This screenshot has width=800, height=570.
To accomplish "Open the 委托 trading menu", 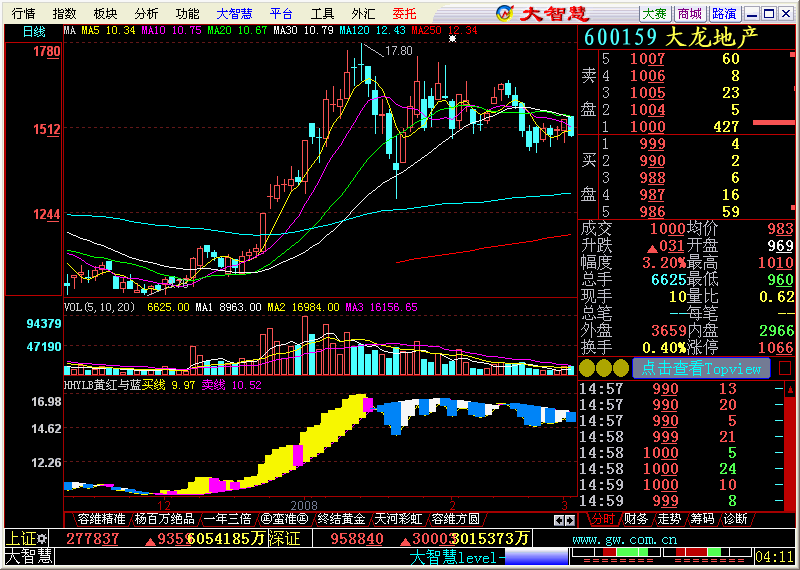I will click(x=405, y=14).
